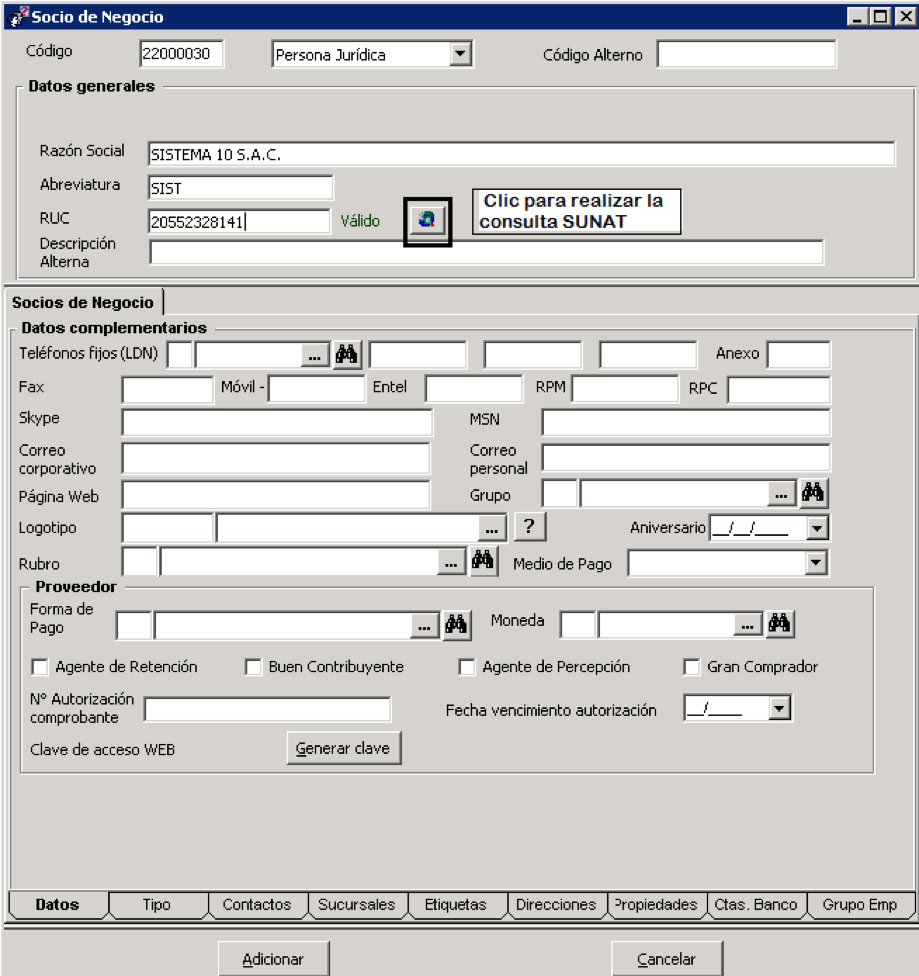Viewport: 919px width, 976px height.
Task: Click the Rubro binoculars search icon
Action: [x=483, y=561]
